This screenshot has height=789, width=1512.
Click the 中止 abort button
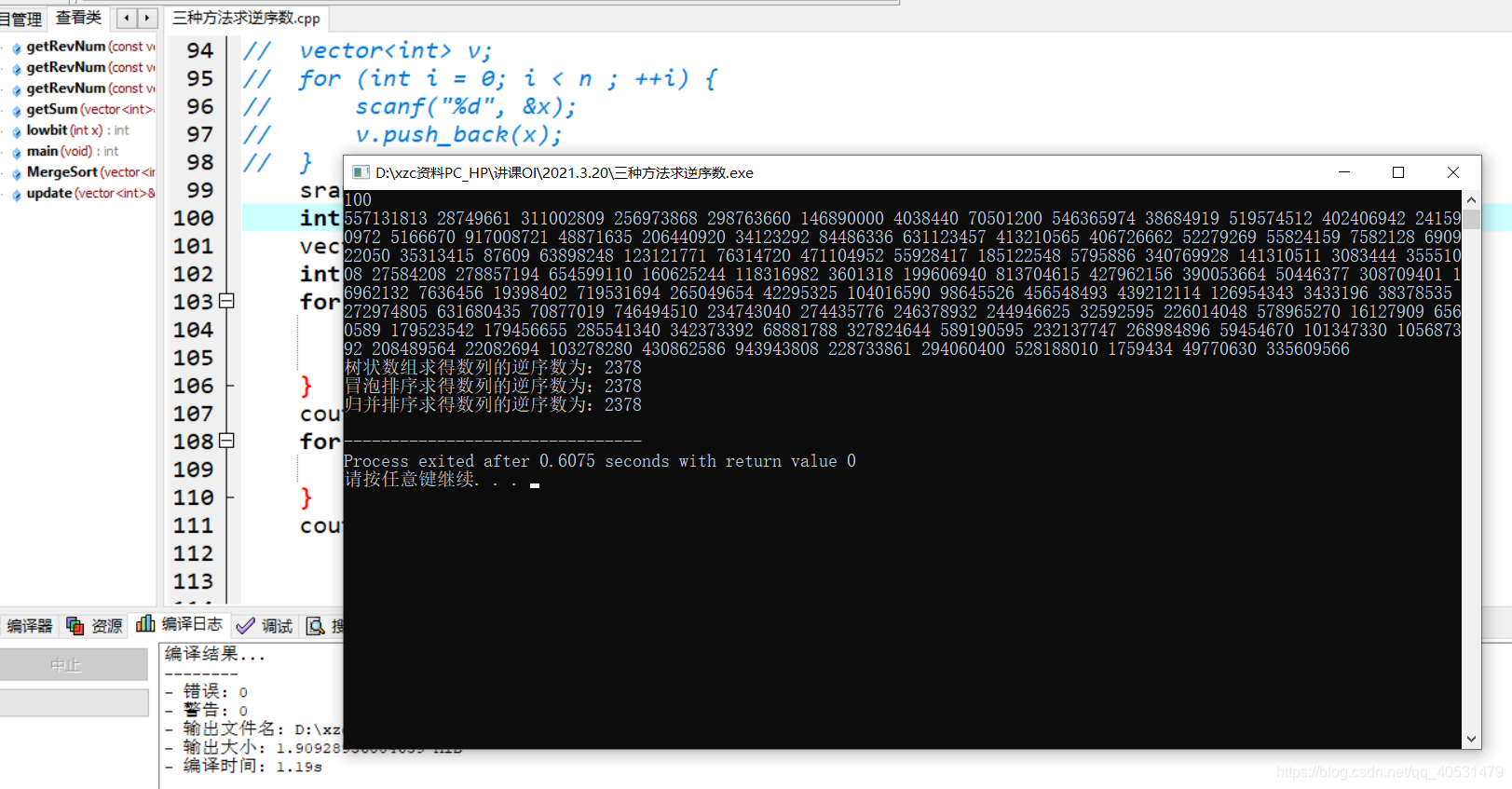click(x=74, y=664)
